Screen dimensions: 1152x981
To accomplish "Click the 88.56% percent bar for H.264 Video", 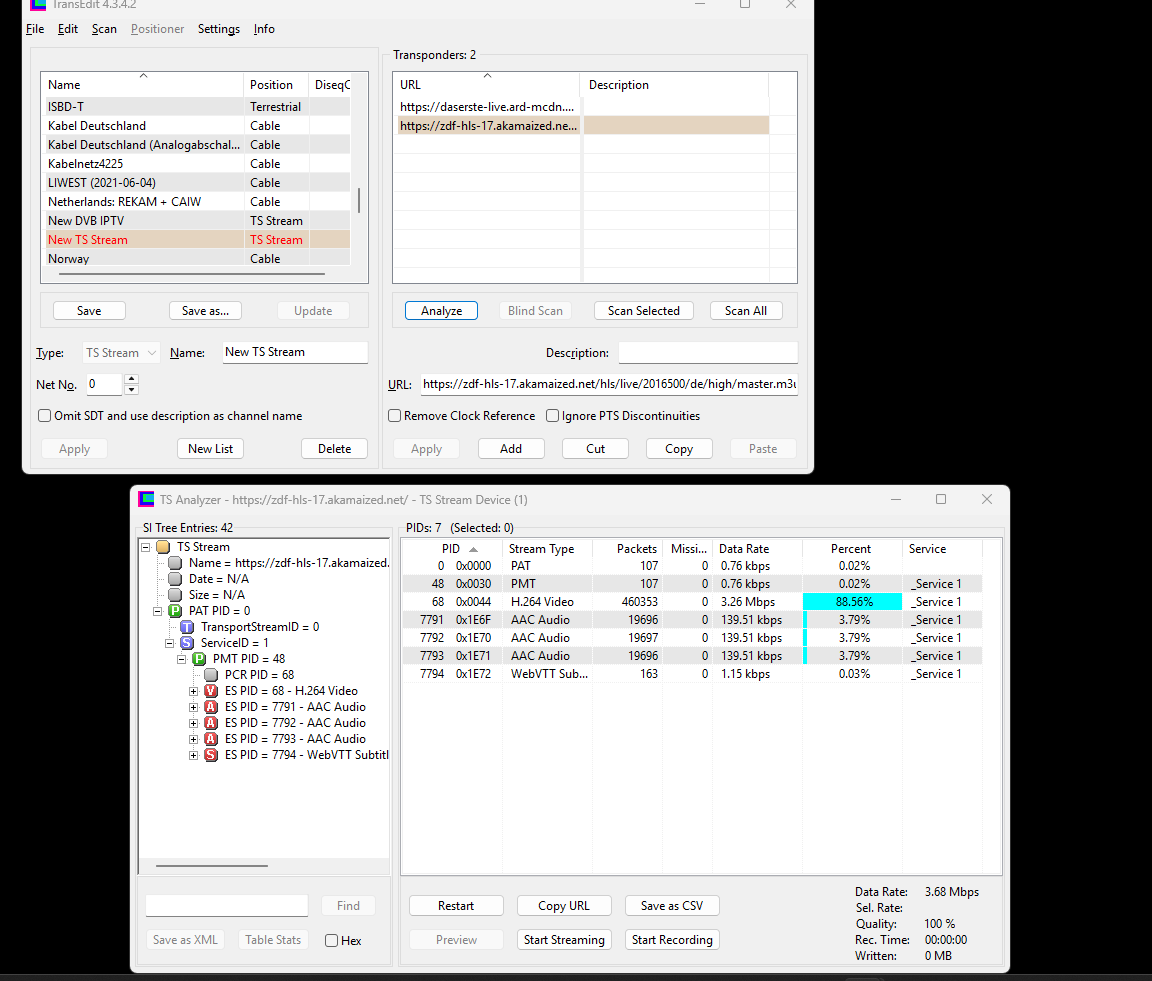I will click(x=853, y=602).
